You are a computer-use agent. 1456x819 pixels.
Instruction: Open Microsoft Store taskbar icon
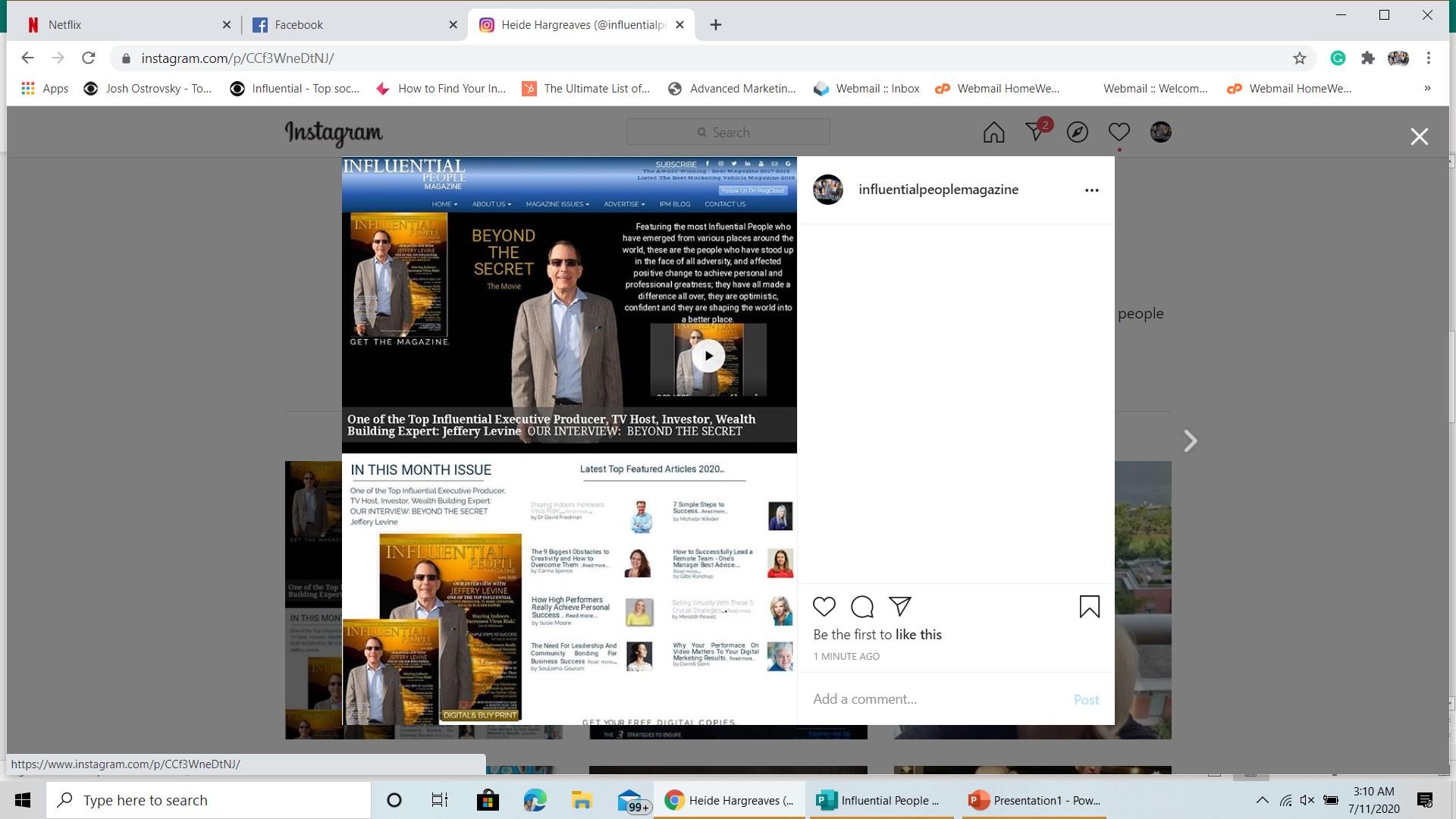point(487,800)
